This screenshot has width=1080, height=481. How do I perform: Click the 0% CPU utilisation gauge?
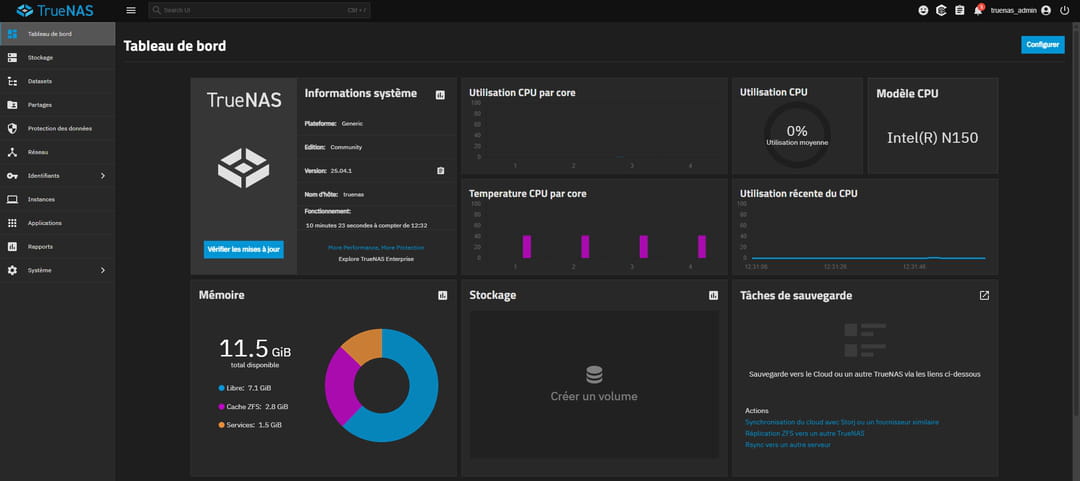pos(797,134)
